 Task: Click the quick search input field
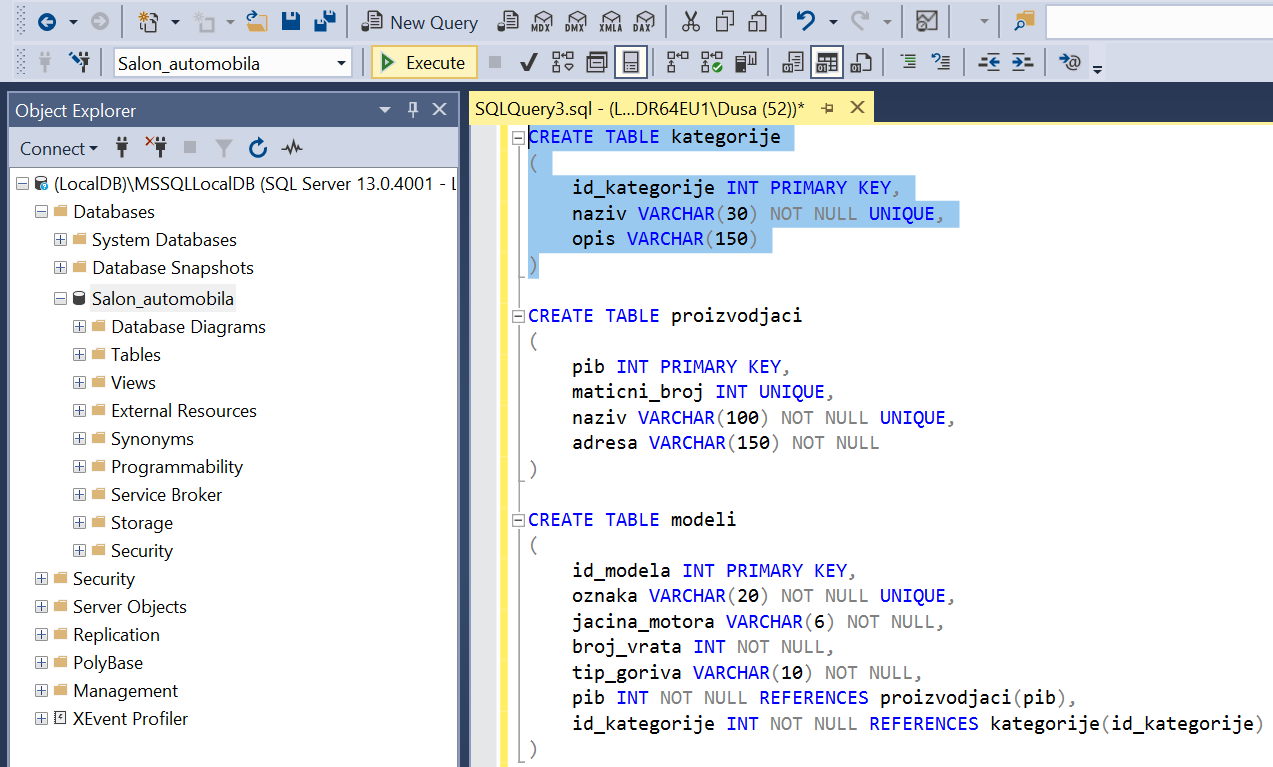[x=1158, y=21]
